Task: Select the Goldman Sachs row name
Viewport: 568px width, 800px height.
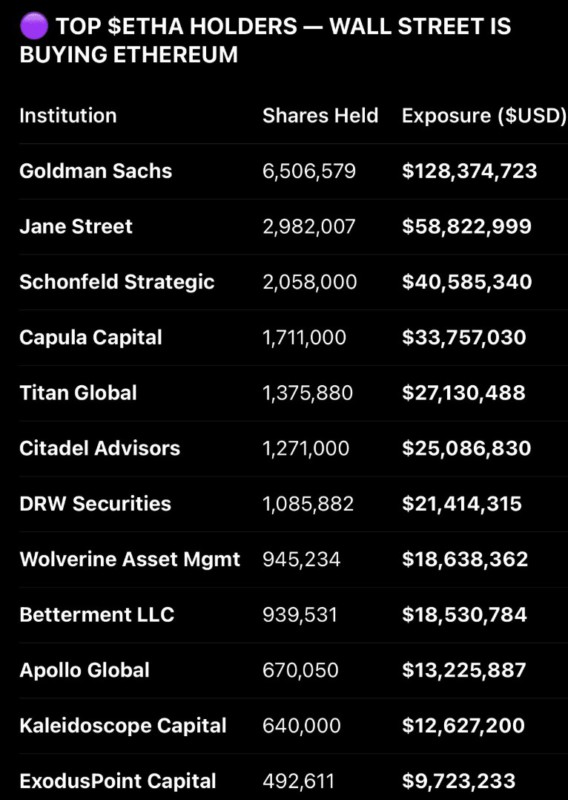Action: coord(96,171)
